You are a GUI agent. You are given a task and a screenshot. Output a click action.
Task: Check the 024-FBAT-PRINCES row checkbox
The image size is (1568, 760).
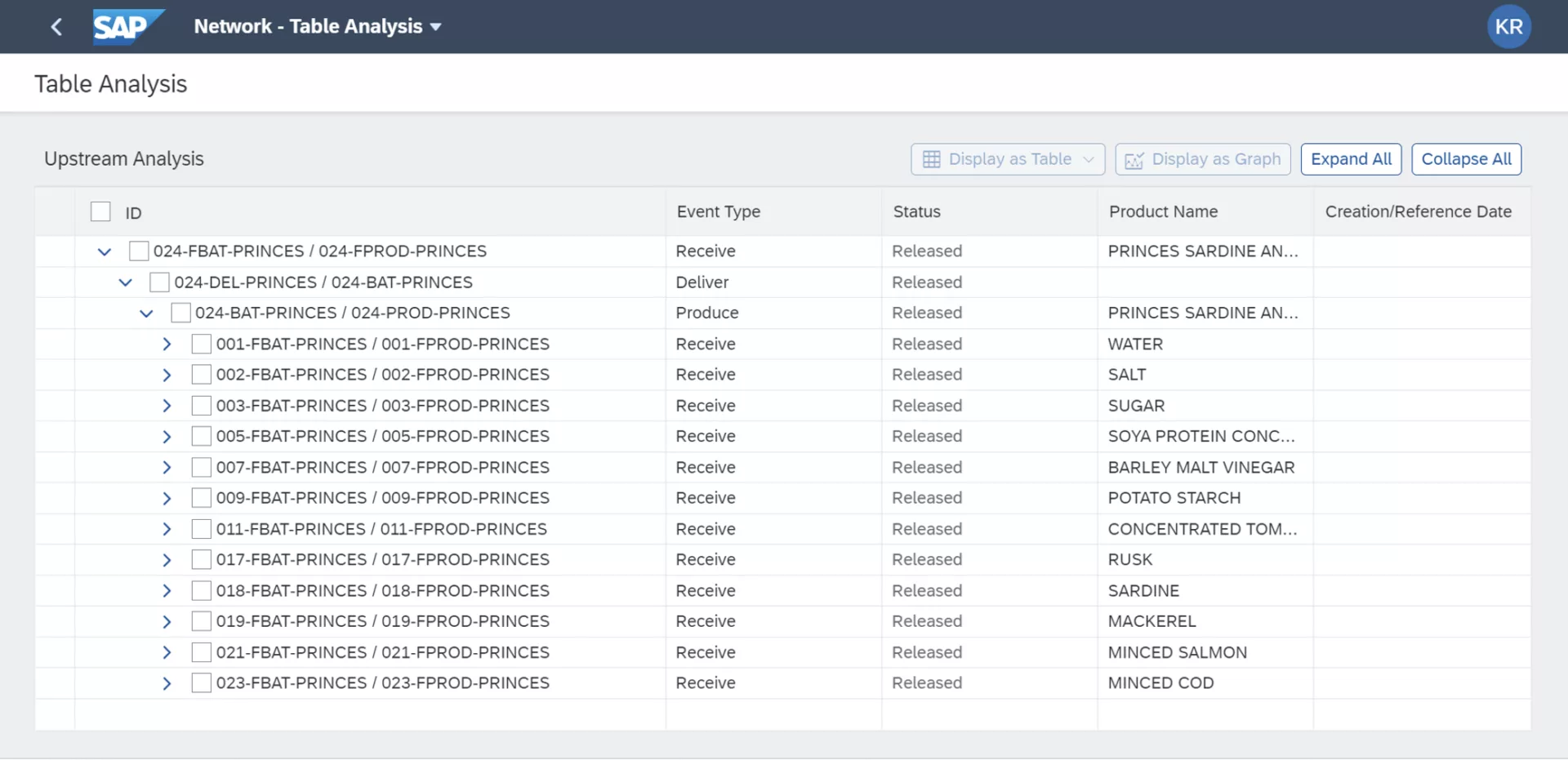[x=139, y=251]
